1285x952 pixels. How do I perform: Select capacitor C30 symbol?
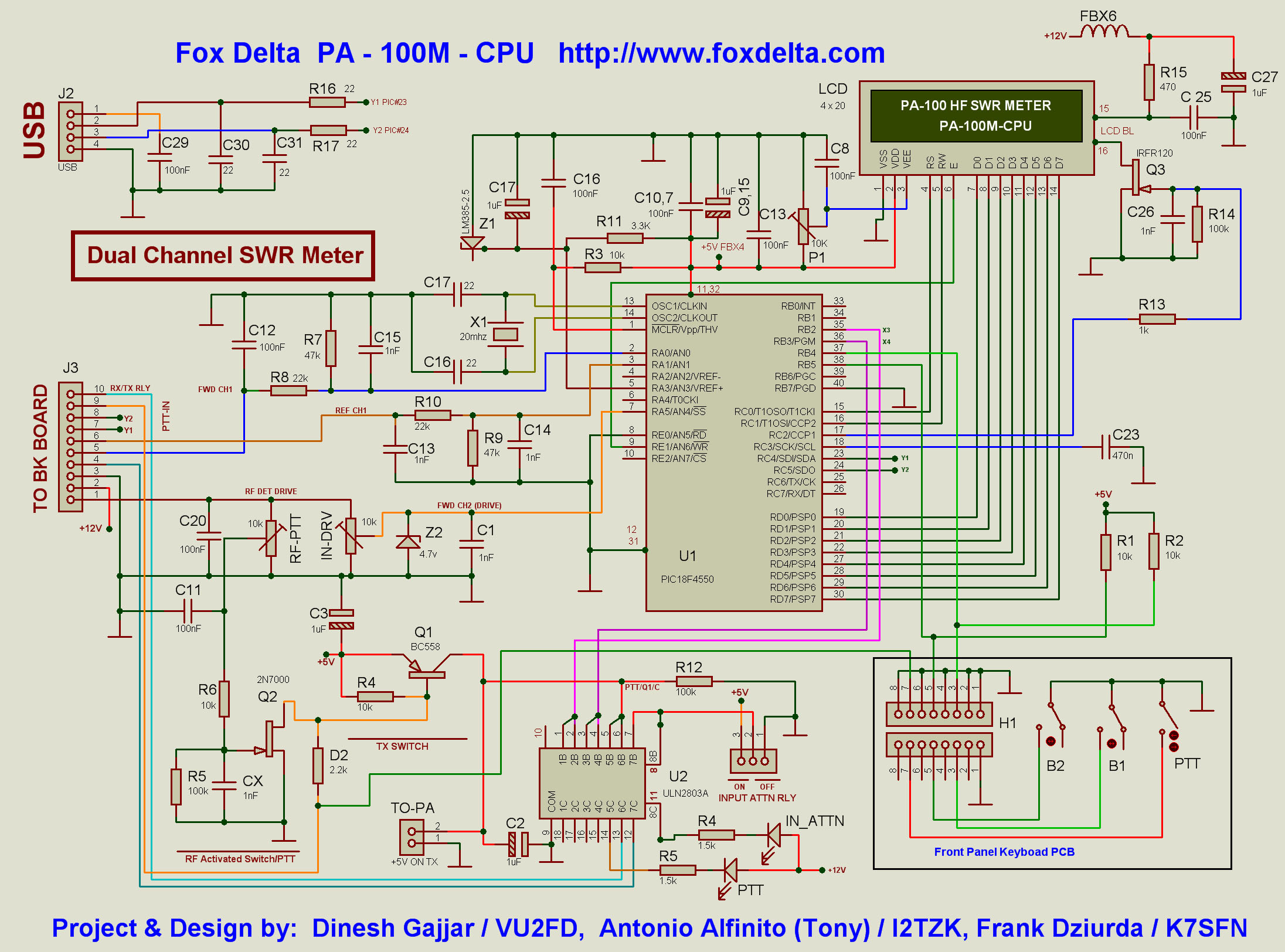(220, 158)
